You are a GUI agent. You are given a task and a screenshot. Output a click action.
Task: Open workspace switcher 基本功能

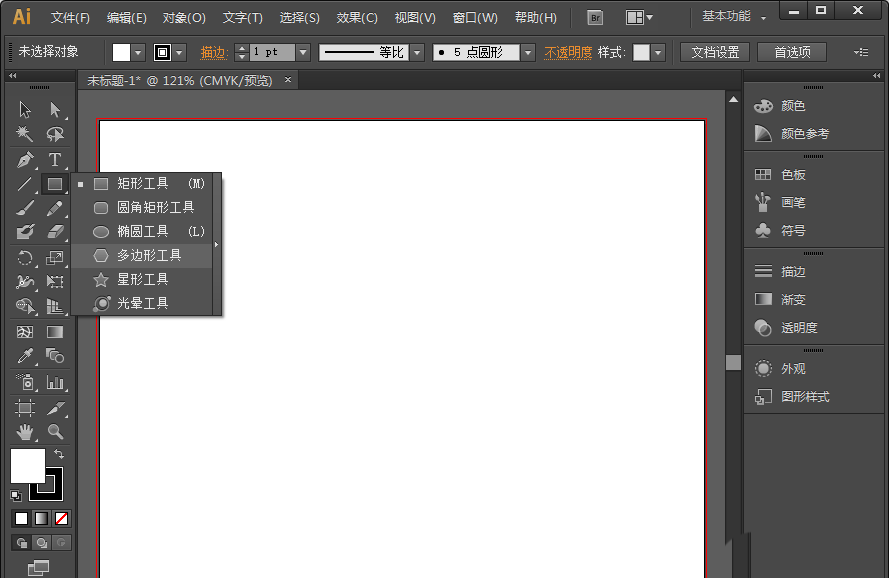coord(734,16)
